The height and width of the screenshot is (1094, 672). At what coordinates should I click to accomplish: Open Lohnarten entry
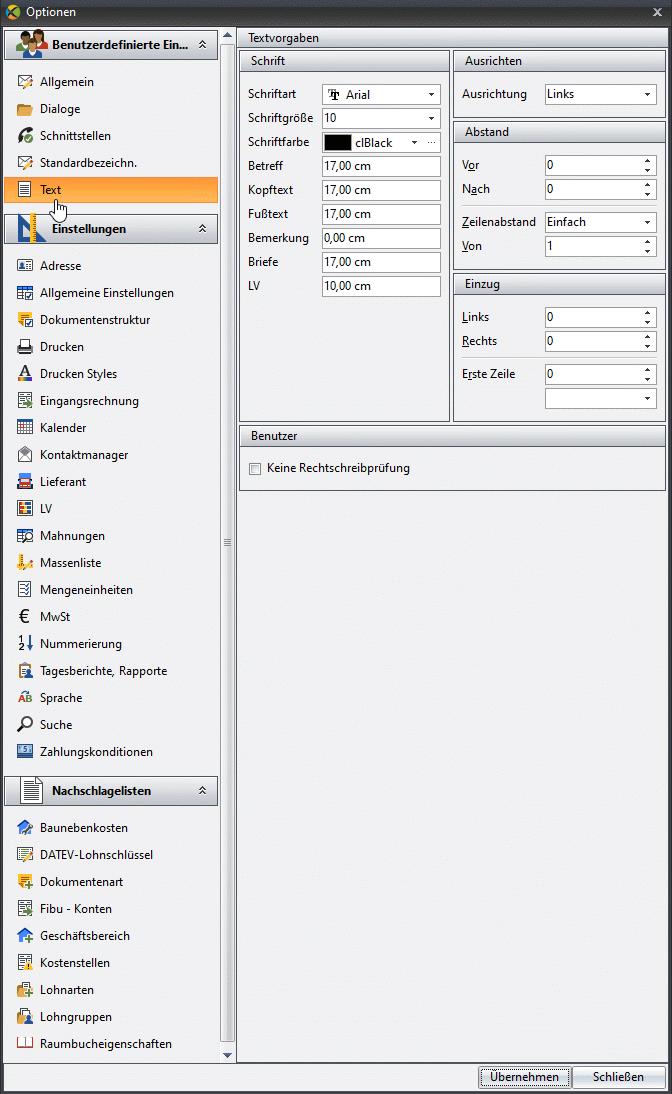click(66, 989)
